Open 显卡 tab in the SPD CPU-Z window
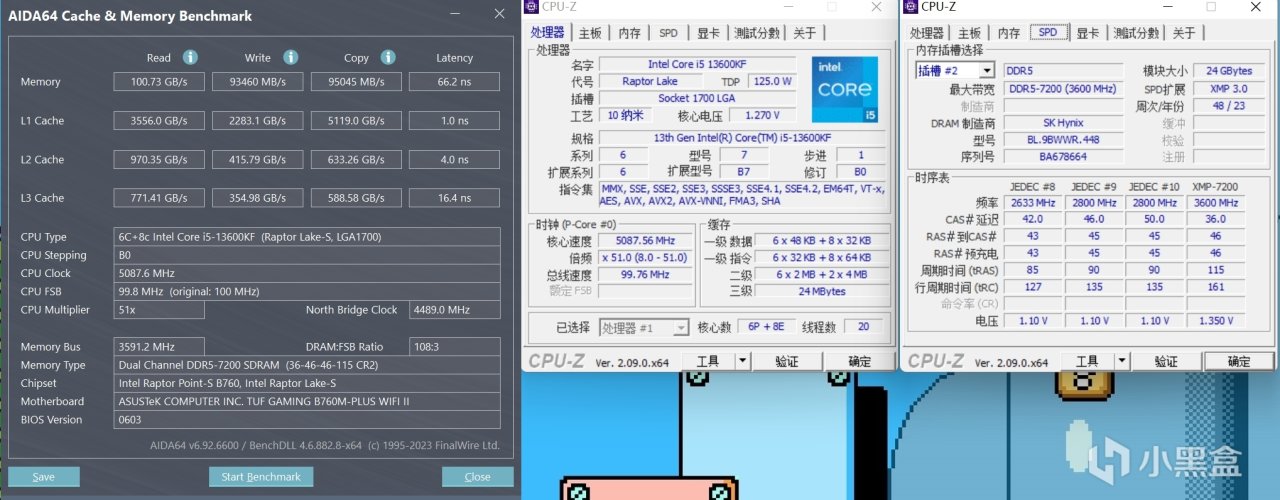 pos(1087,33)
